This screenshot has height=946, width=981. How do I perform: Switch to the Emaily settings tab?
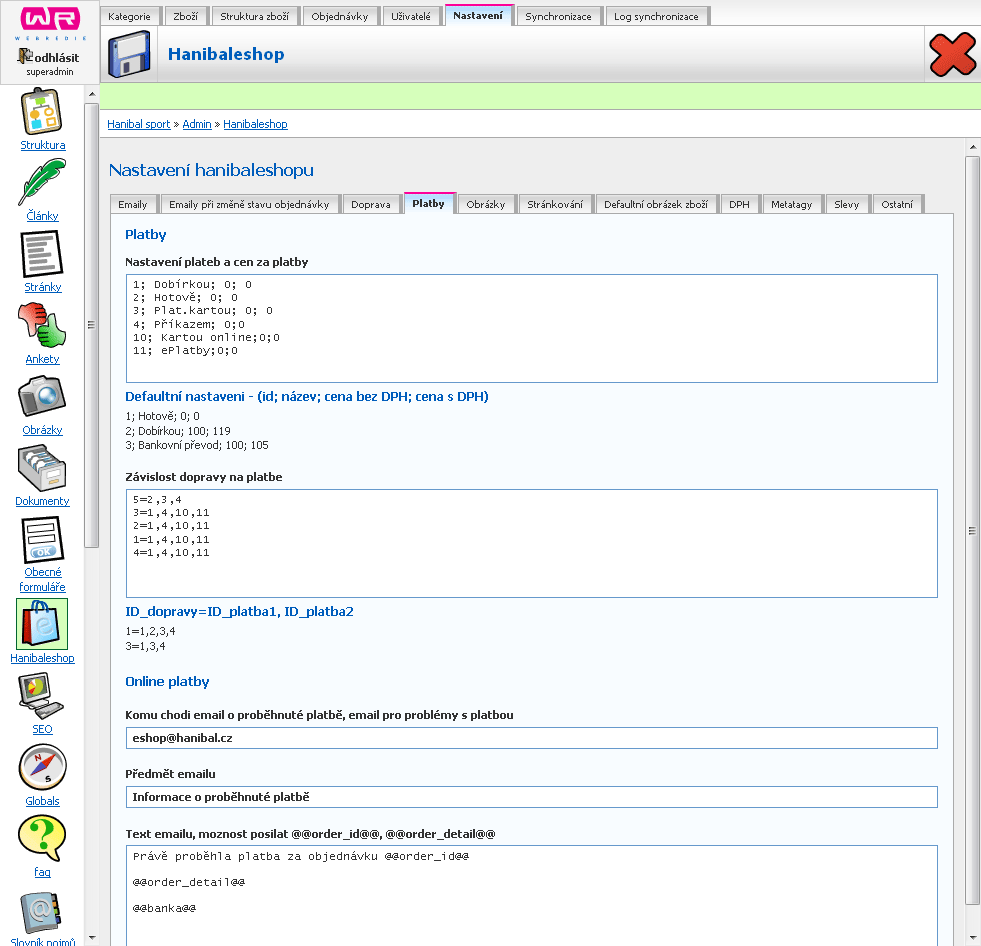pos(133,205)
